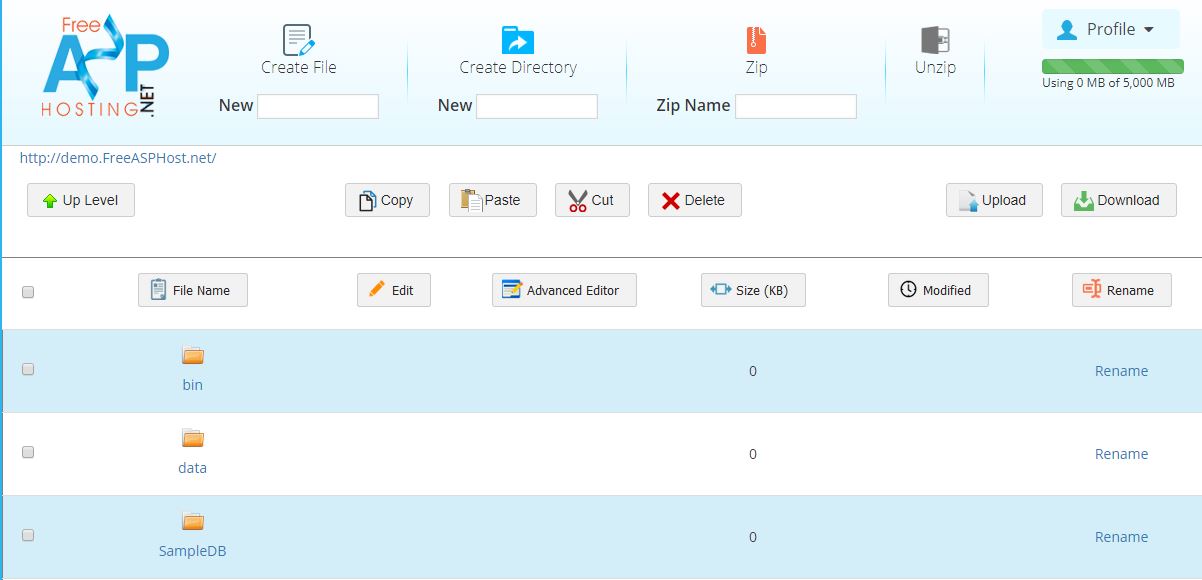Click the Create File icon

coord(299,40)
